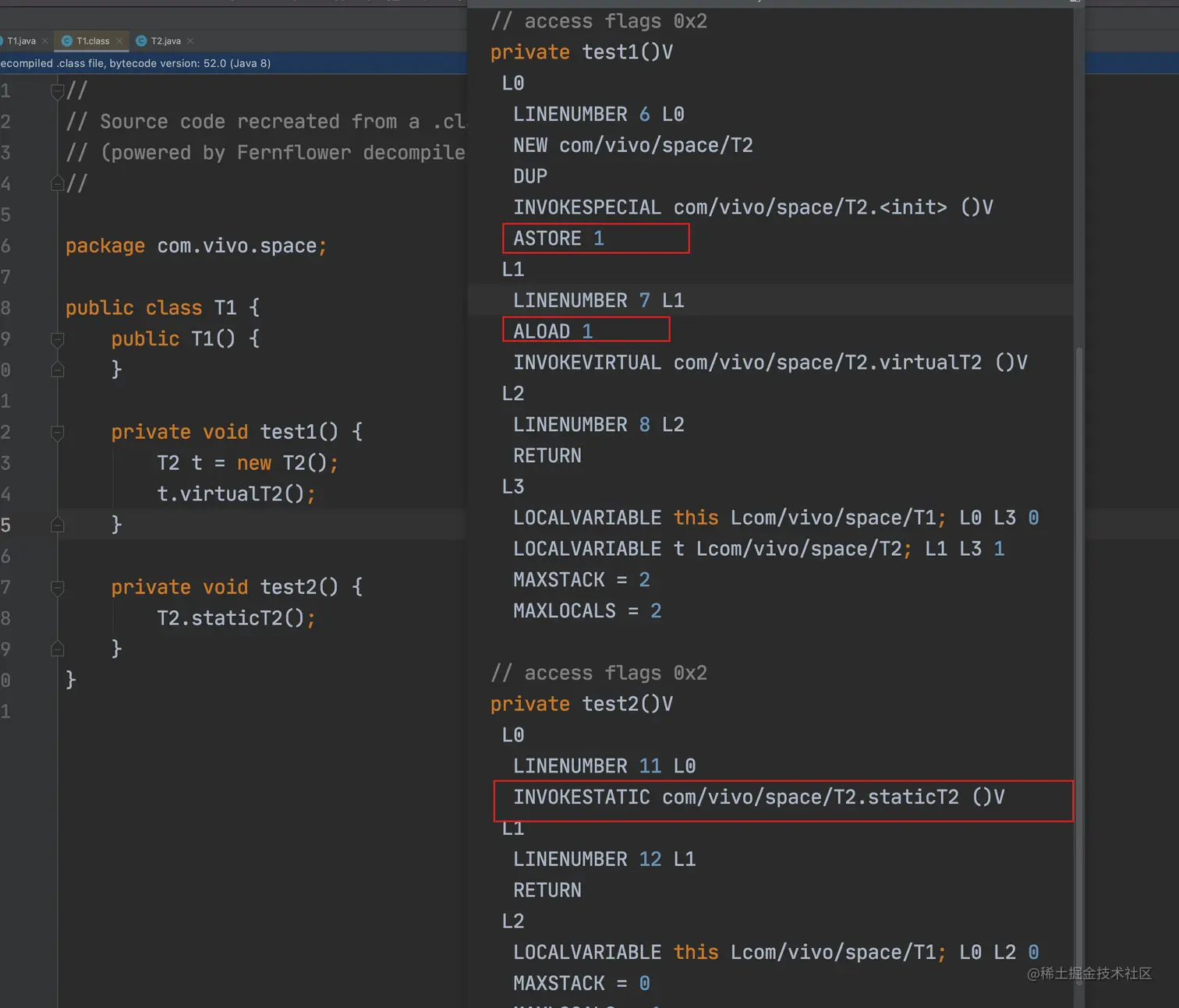Click 'NEW com/vivo/space/T2' instruction

[x=633, y=145]
